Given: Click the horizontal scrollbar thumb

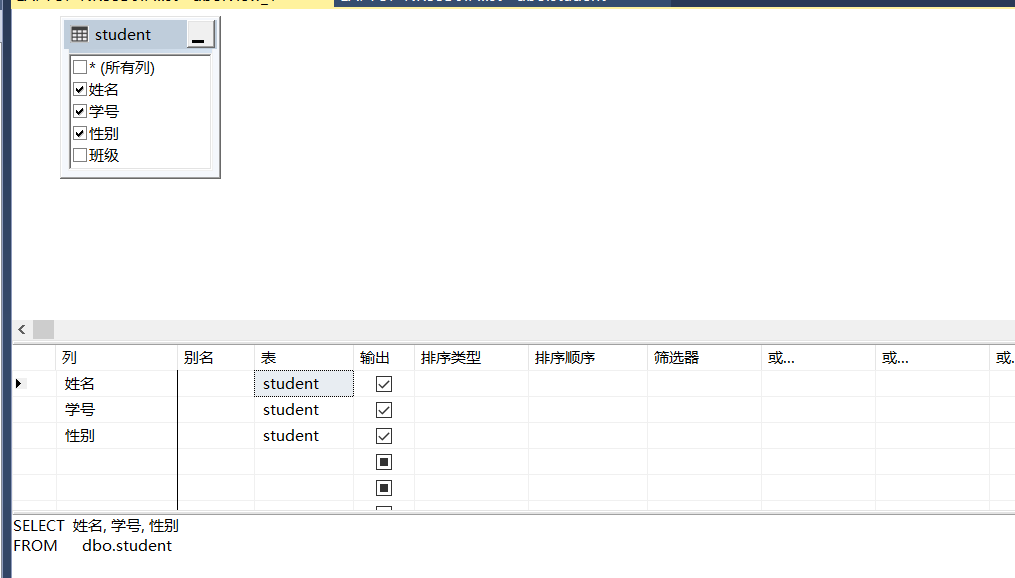Looking at the screenshot, I should coord(43,329).
